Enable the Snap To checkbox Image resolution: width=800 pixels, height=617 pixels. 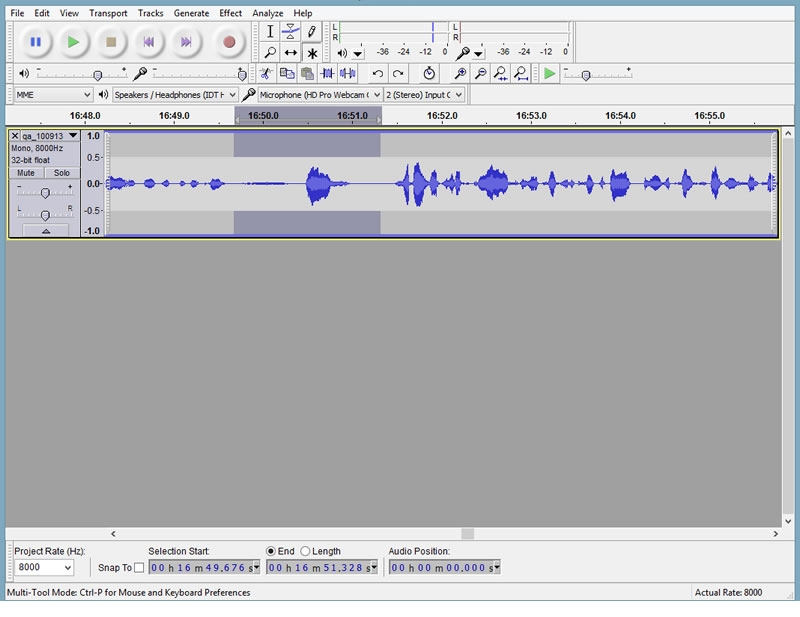click(x=139, y=568)
